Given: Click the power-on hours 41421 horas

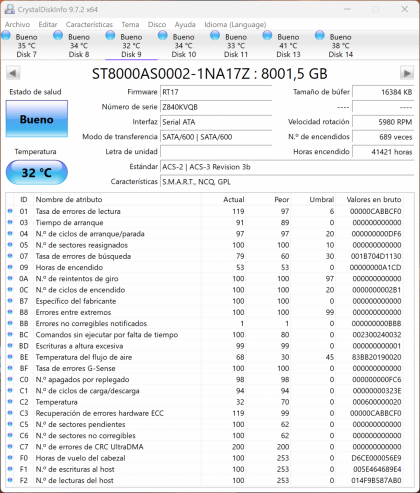Looking at the screenshot, I should coord(383,152).
